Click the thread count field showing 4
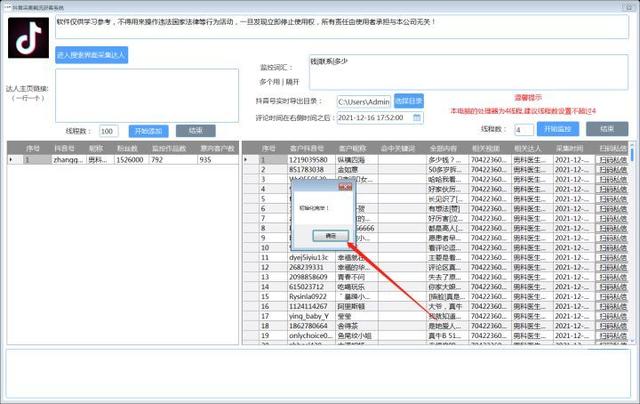 tap(524, 130)
